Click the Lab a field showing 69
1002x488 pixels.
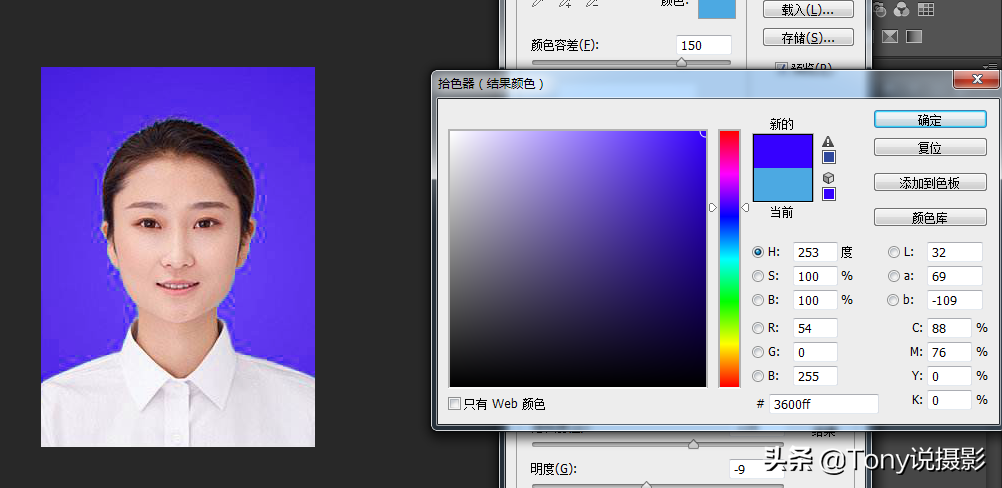click(x=955, y=277)
